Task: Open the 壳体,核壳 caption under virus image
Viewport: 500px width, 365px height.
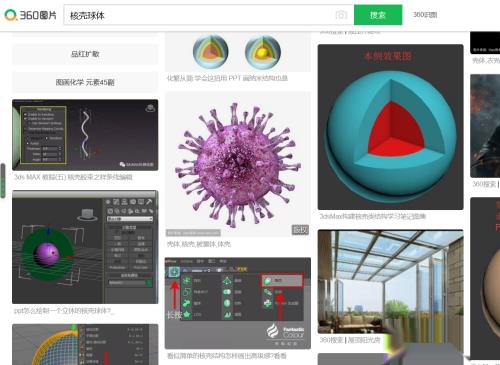Action: pos(199,244)
